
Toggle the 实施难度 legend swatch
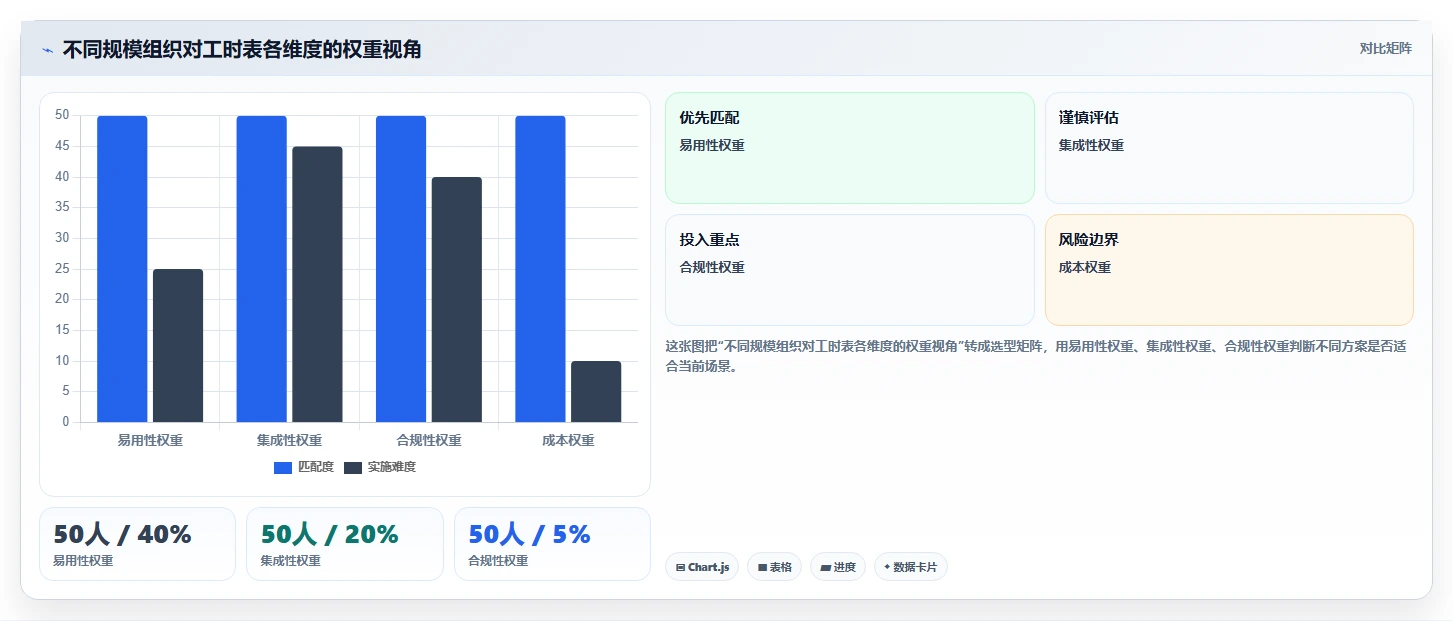(x=353, y=467)
